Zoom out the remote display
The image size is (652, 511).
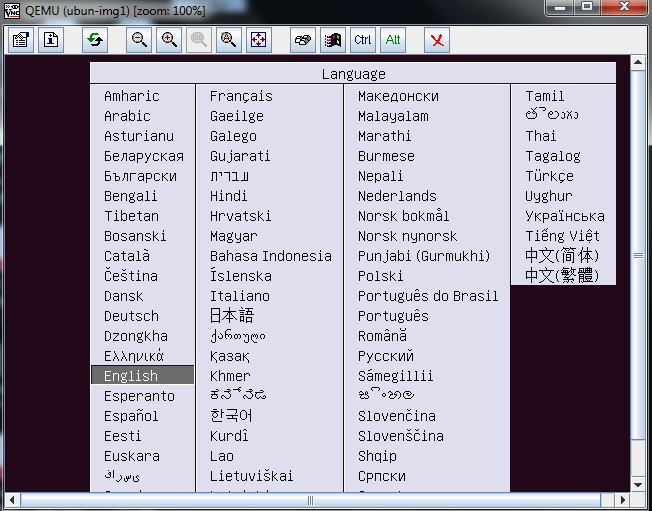[139, 40]
